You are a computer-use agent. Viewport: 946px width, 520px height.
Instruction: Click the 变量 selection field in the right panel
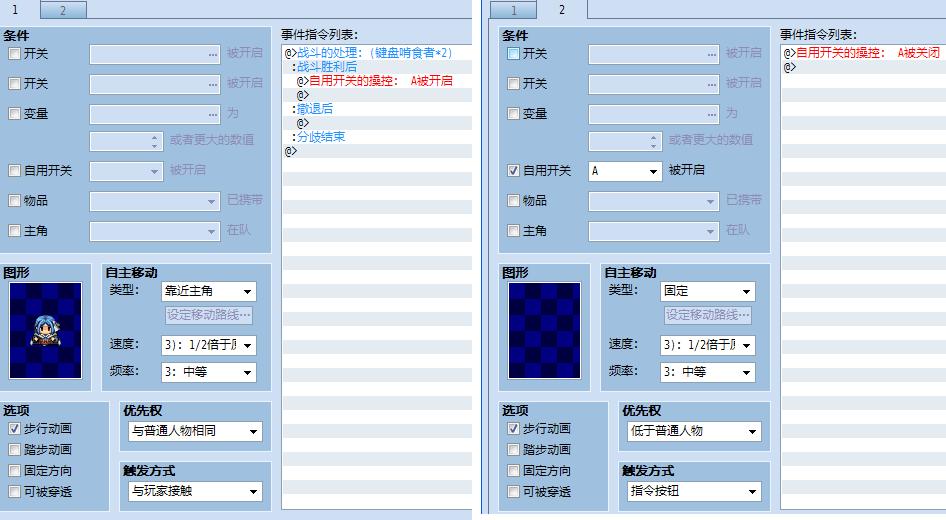point(654,114)
